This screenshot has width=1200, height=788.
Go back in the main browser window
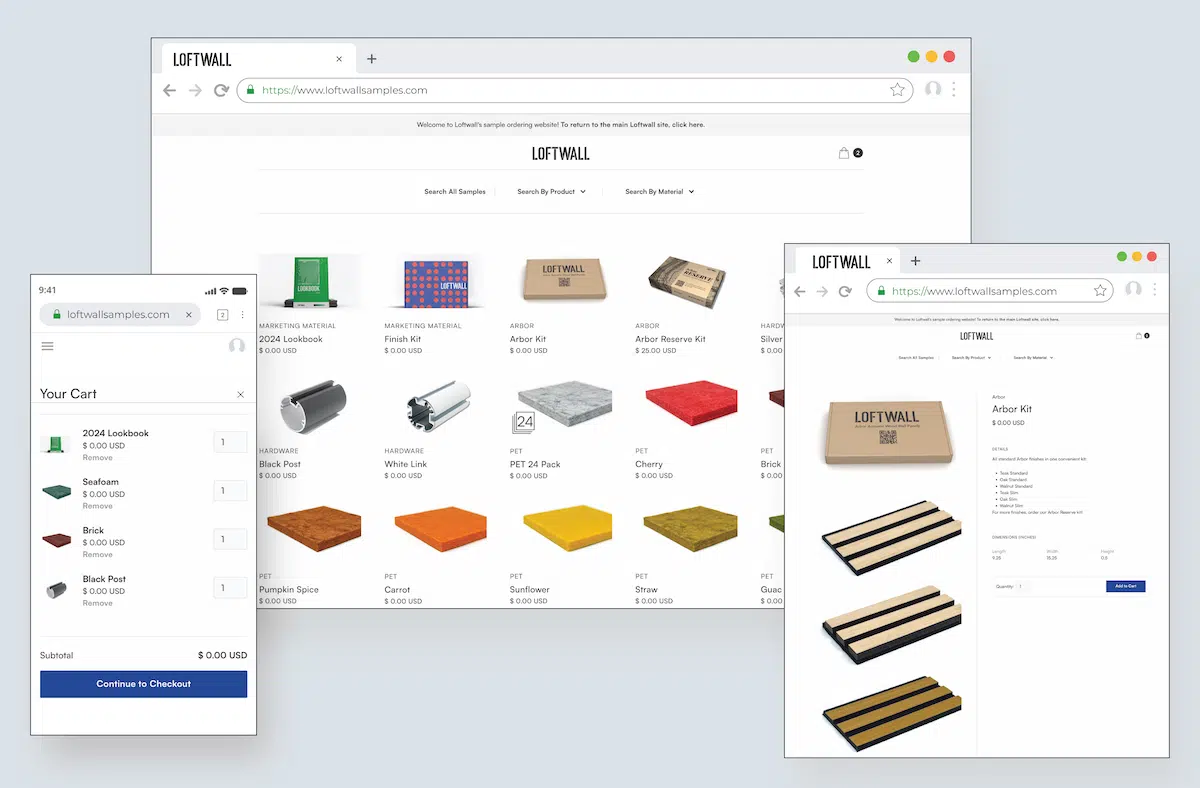point(169,90)
